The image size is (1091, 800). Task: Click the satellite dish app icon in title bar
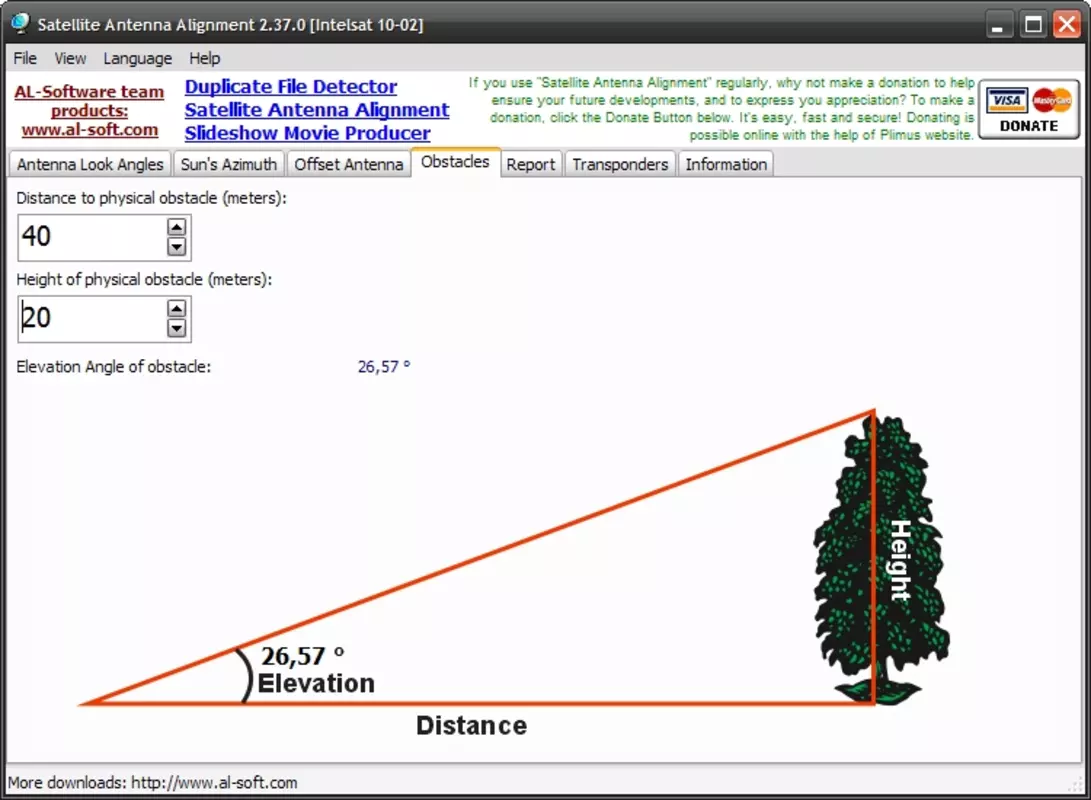[21, 23]
